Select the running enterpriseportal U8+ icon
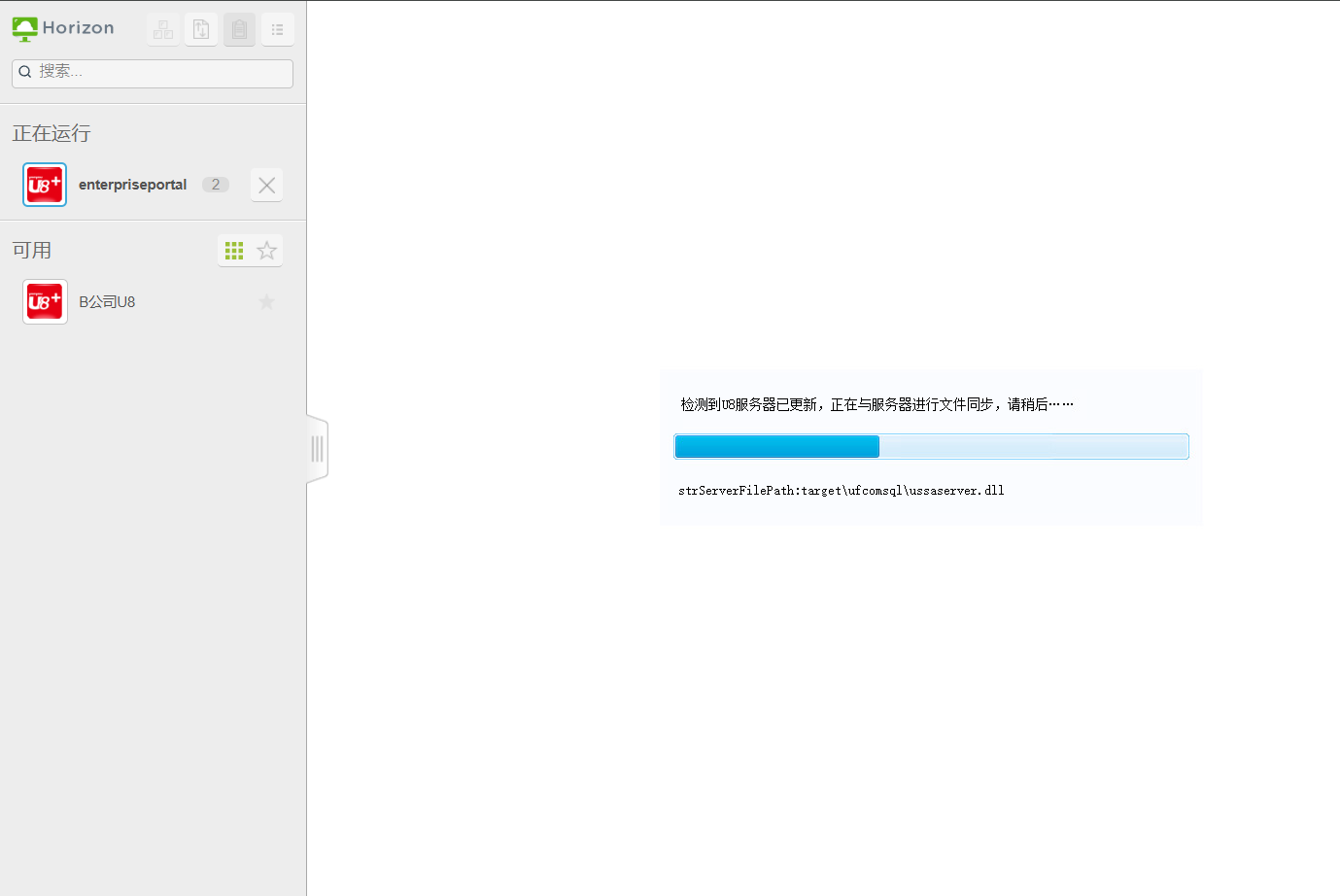This screenshot has height=896, width=1340. pyautogui.click(x=45, y=185)
